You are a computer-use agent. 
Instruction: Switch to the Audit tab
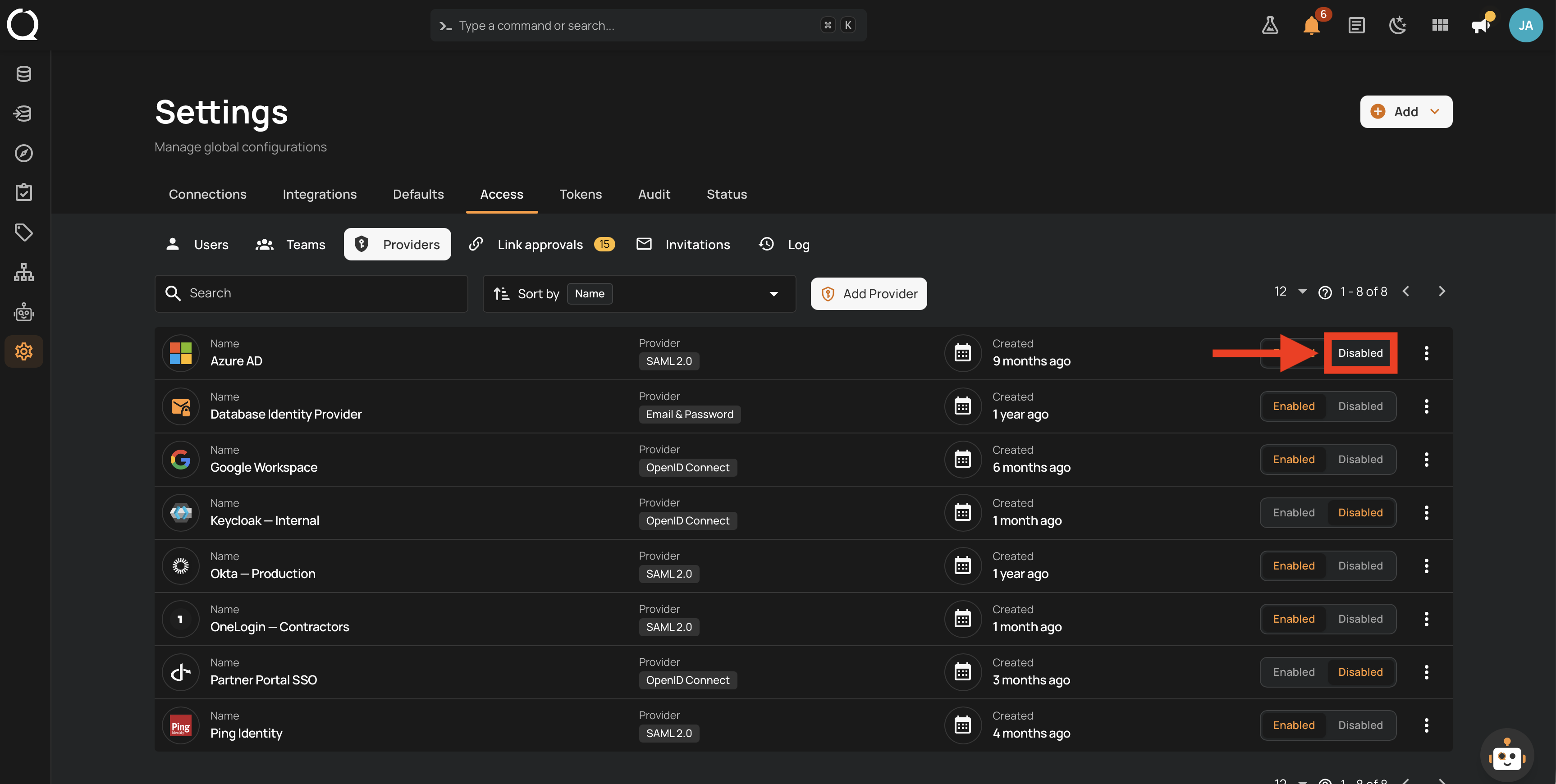654,195
